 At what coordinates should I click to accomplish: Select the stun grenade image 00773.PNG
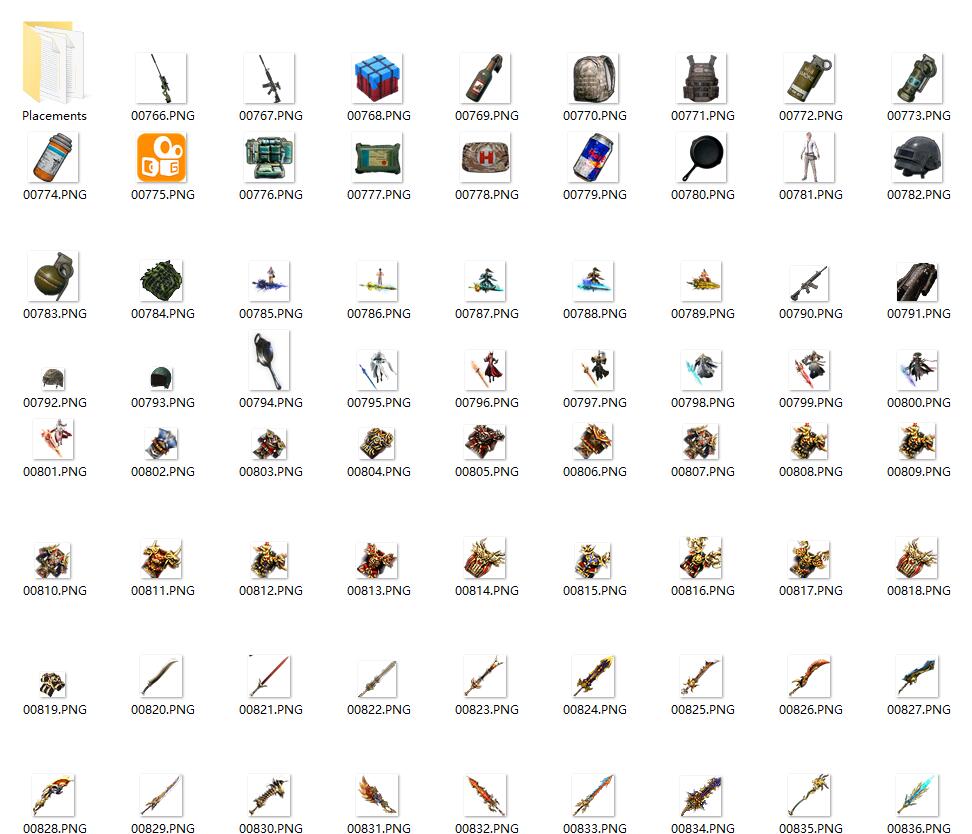(917, 78)
